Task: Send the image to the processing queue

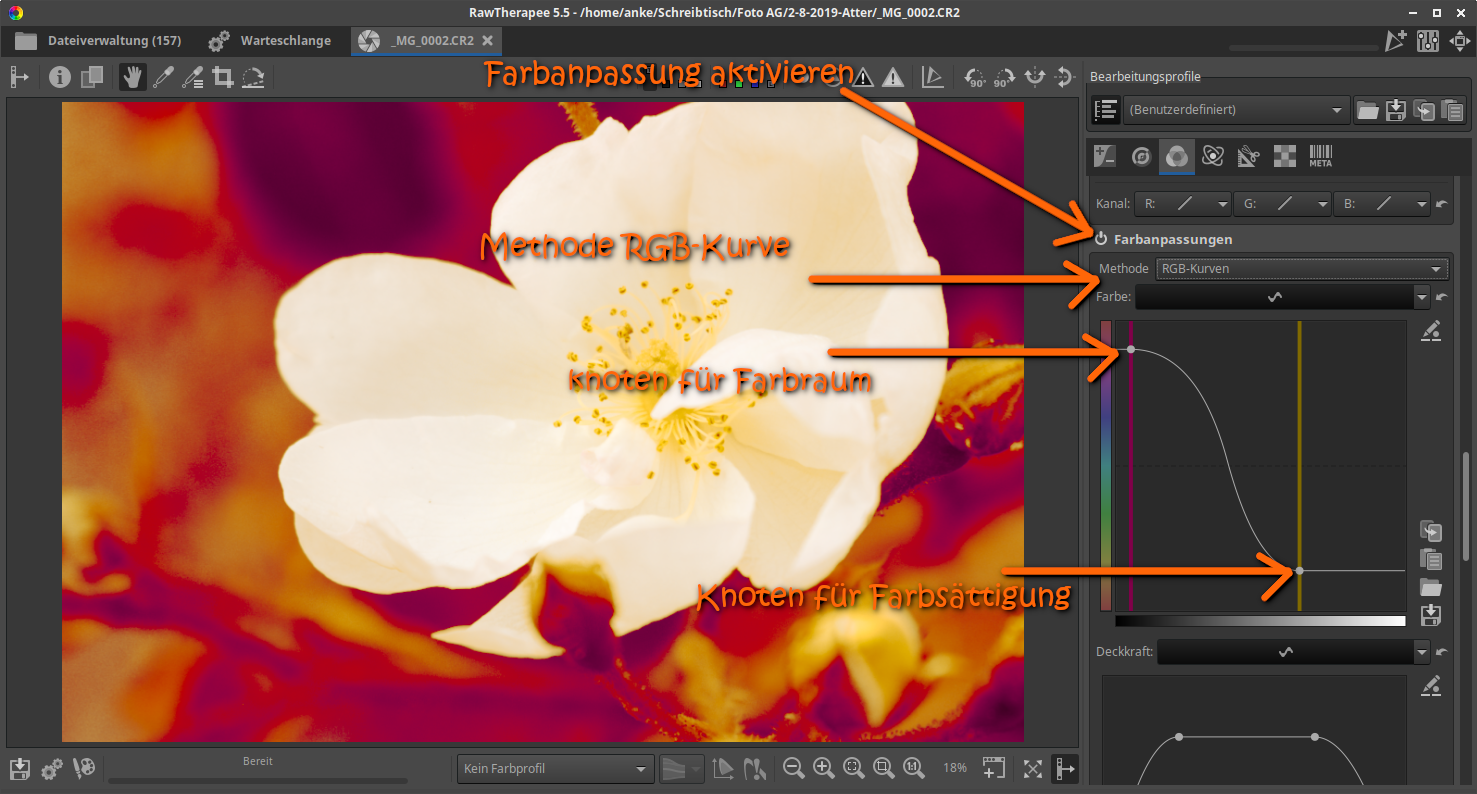Action: click(x=52, y=768)
